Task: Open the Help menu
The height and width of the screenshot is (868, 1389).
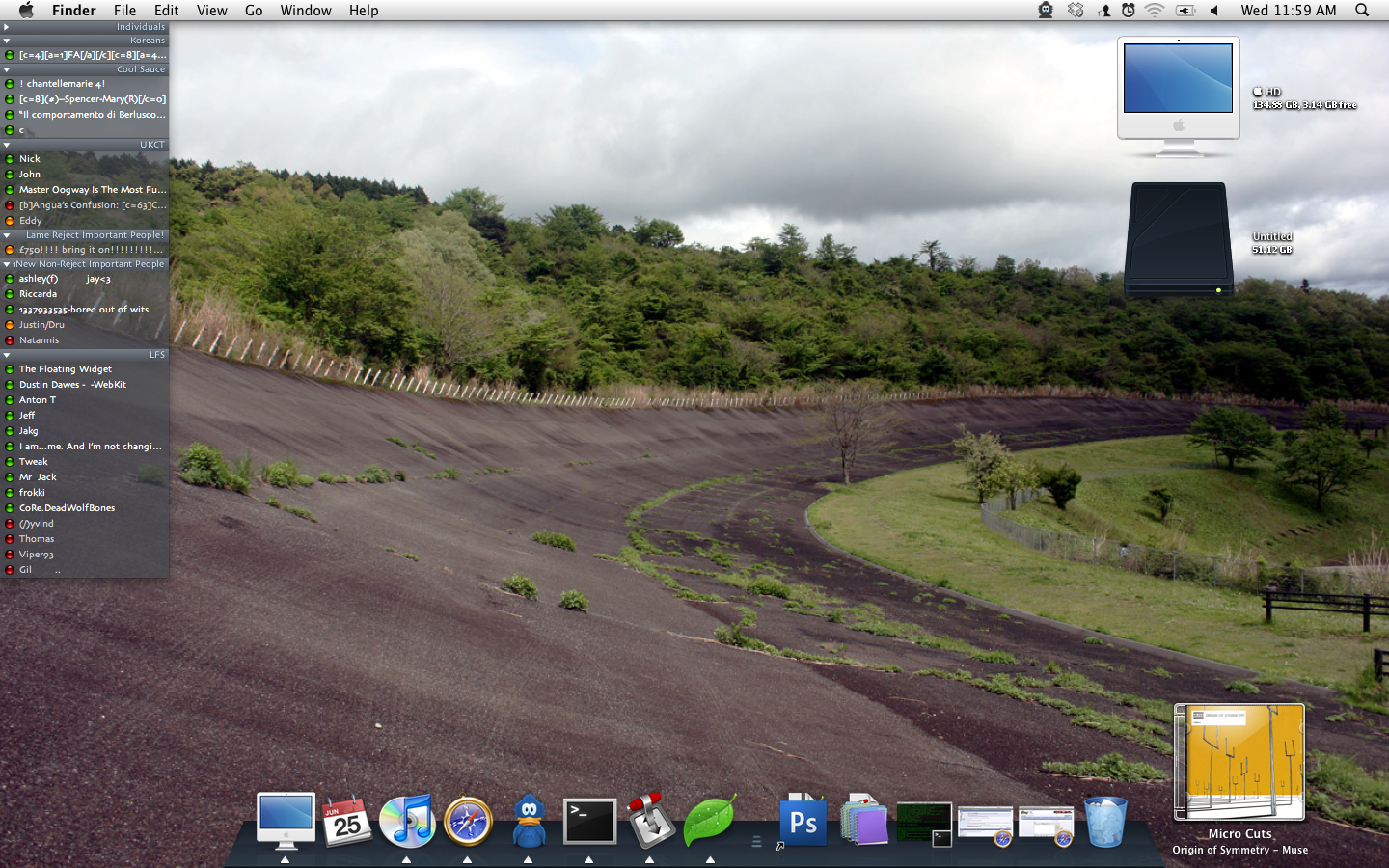Action: click(364, 11)
